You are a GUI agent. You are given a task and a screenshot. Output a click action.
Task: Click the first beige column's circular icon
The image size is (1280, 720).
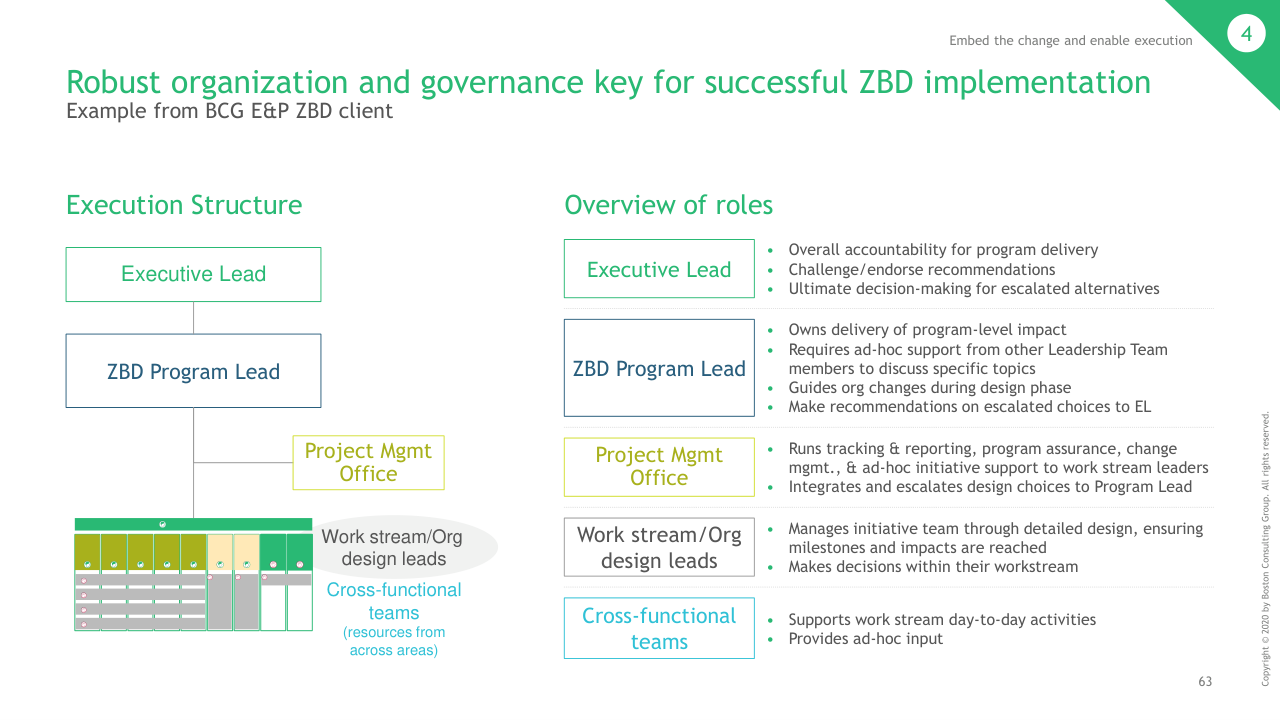pos(219,564)
